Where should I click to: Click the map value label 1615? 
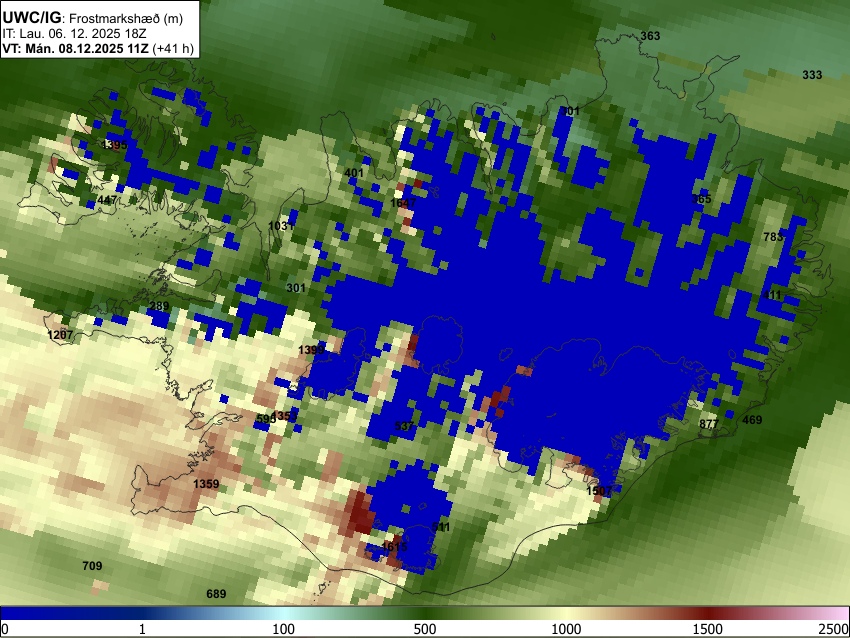pos(394,546)
